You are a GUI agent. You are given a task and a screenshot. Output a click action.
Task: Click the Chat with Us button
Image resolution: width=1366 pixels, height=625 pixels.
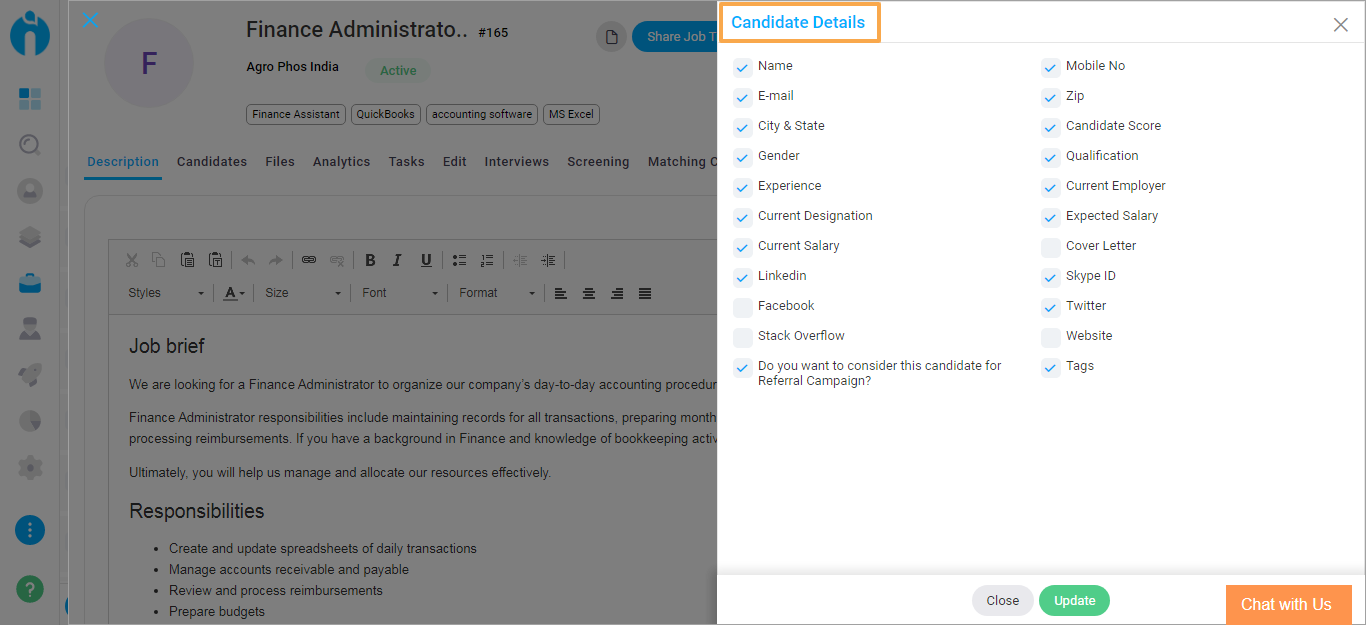coord(1286,604)
